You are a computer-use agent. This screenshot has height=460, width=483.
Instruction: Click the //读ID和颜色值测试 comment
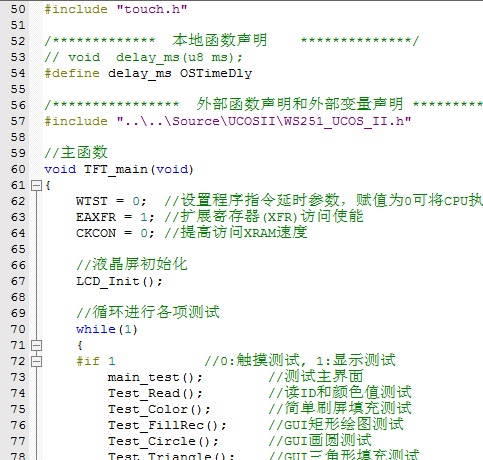click(340, 392)
